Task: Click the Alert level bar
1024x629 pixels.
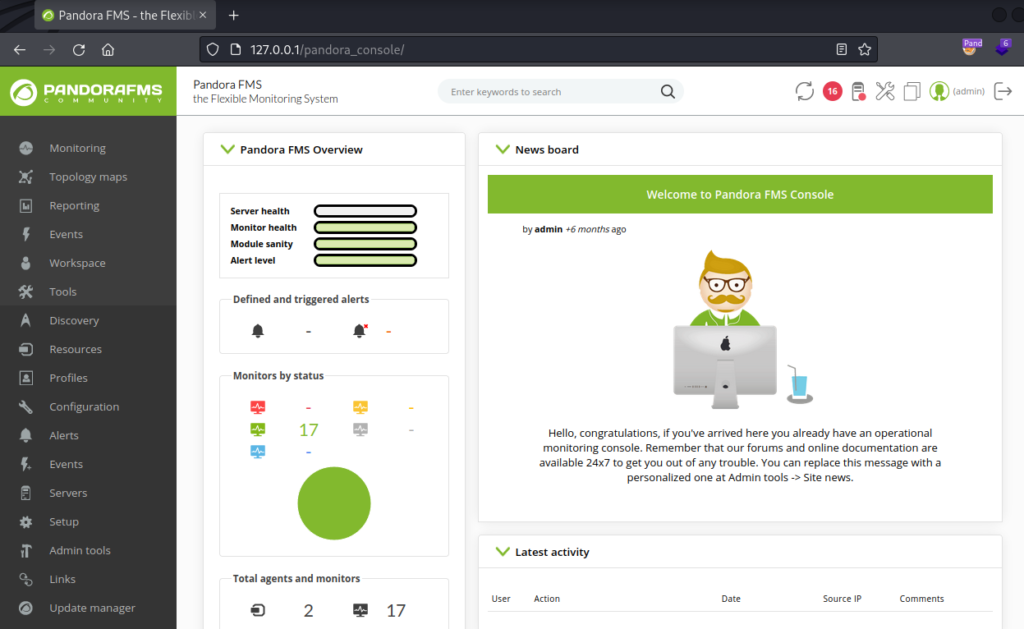Action: pyautogui.click(x=365, y=260)
